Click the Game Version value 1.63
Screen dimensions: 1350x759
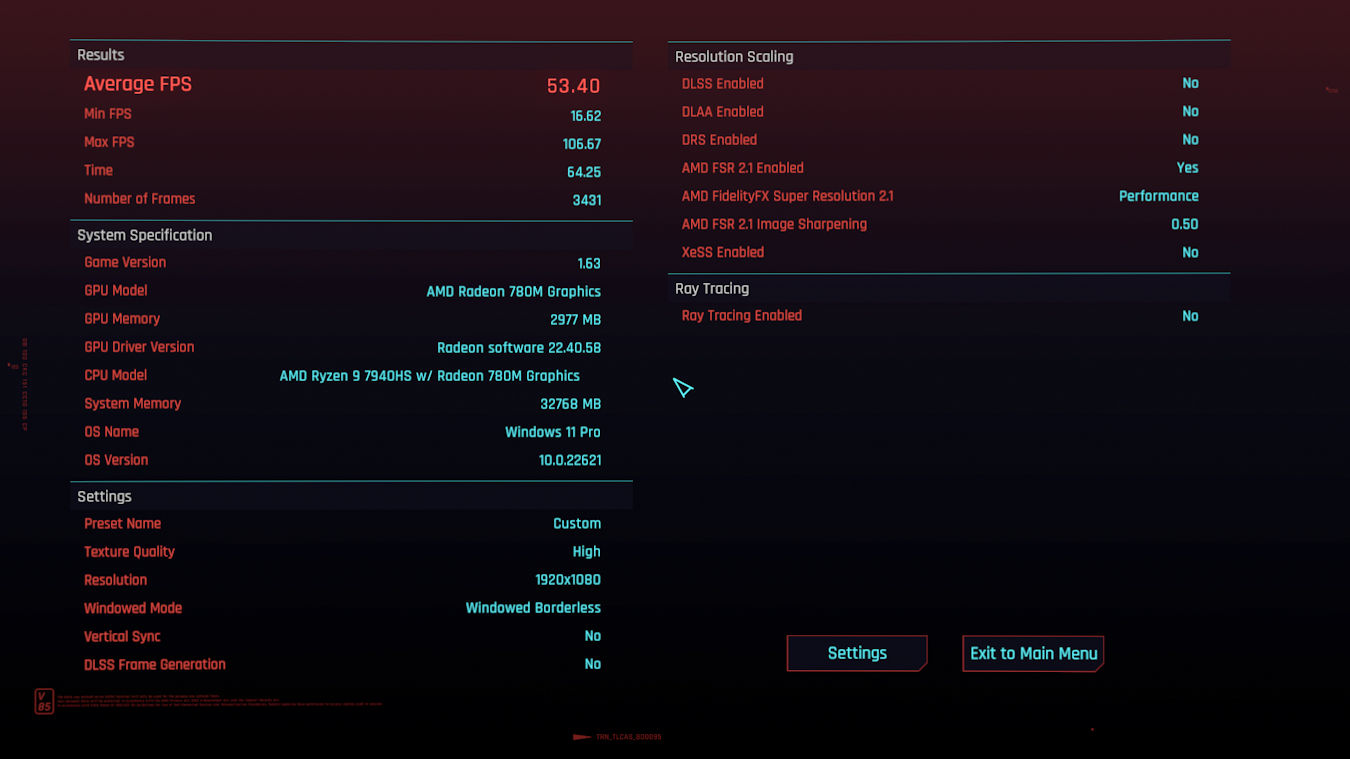[x=589, y=264]
